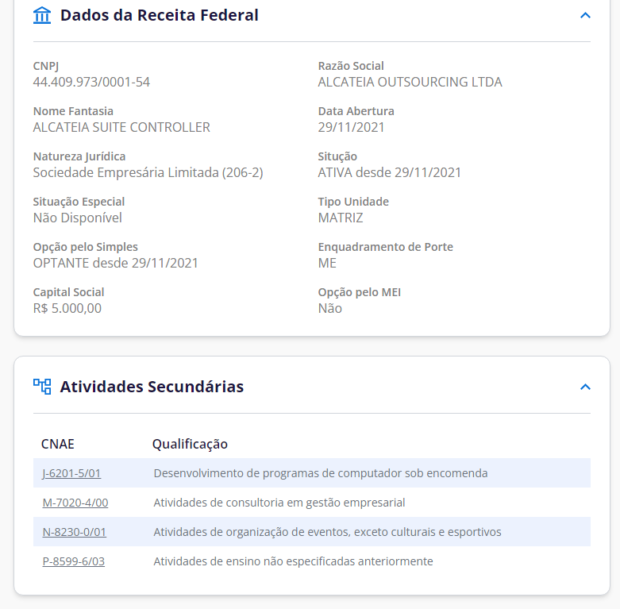The image size is (620, 609).
Task: Click the Opção pelo MEI label
Action: tap(359, 292)
